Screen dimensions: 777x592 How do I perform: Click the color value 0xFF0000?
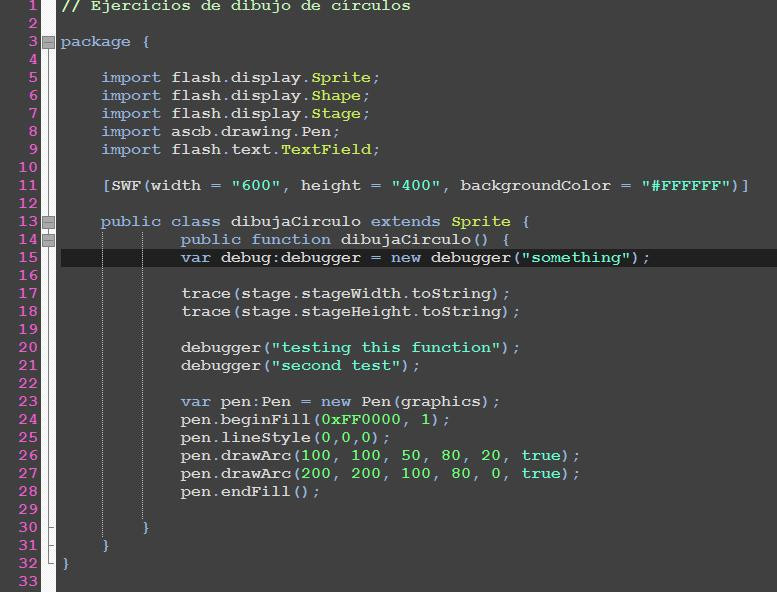pos(361,420)
